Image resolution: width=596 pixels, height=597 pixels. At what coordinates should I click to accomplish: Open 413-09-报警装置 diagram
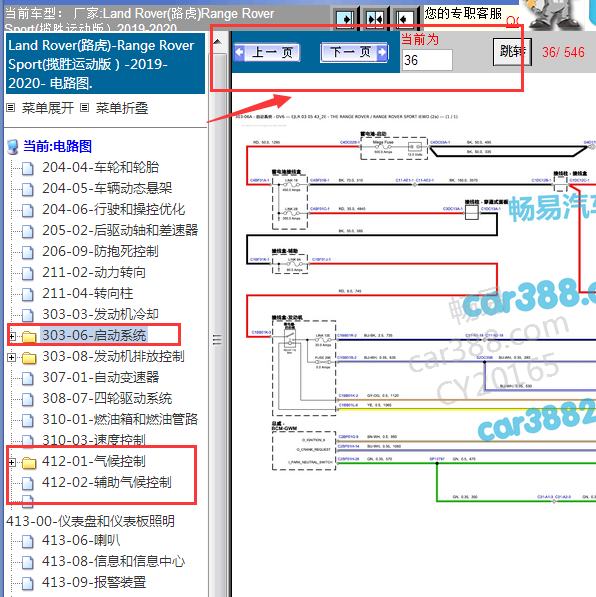[94, 582]
